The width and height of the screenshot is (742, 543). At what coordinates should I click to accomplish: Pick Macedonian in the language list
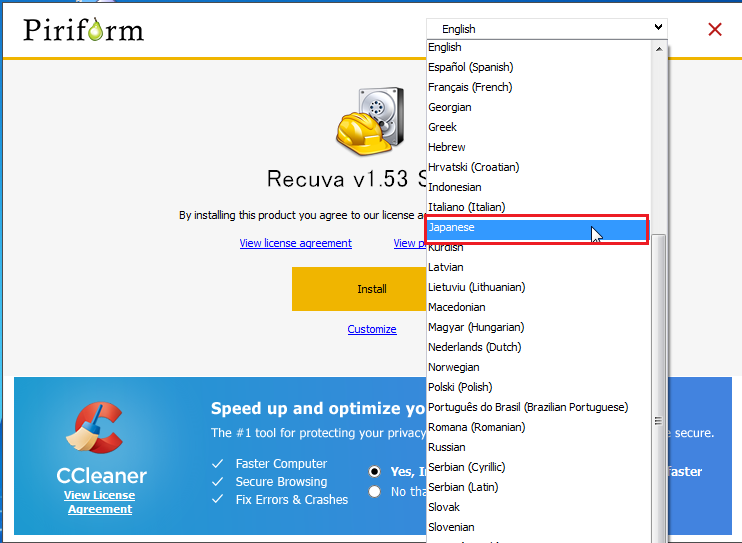click(539, 307)
